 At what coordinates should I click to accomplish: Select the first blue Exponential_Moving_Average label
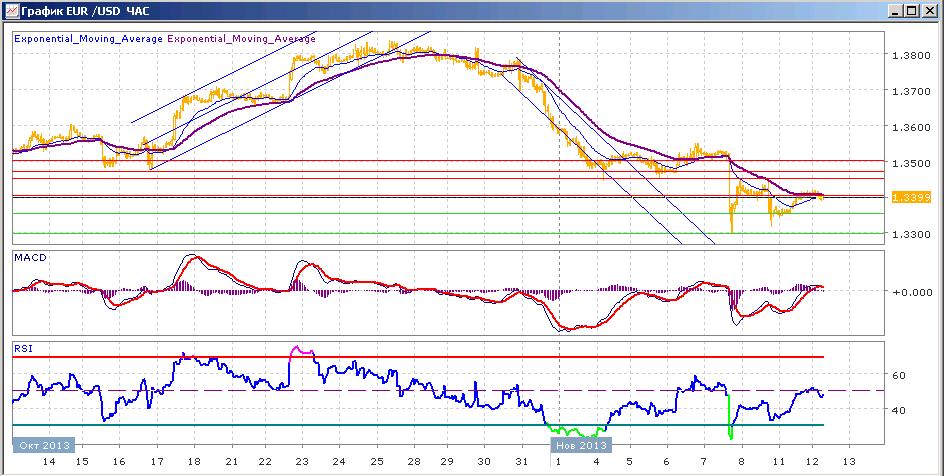tap(88, 39)
